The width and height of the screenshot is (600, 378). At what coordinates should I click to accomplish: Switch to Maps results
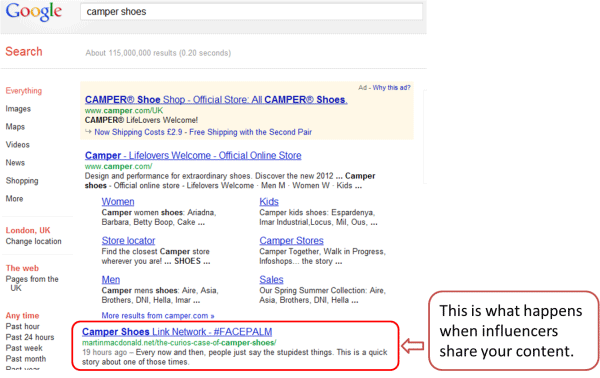(x=15, y=127)
